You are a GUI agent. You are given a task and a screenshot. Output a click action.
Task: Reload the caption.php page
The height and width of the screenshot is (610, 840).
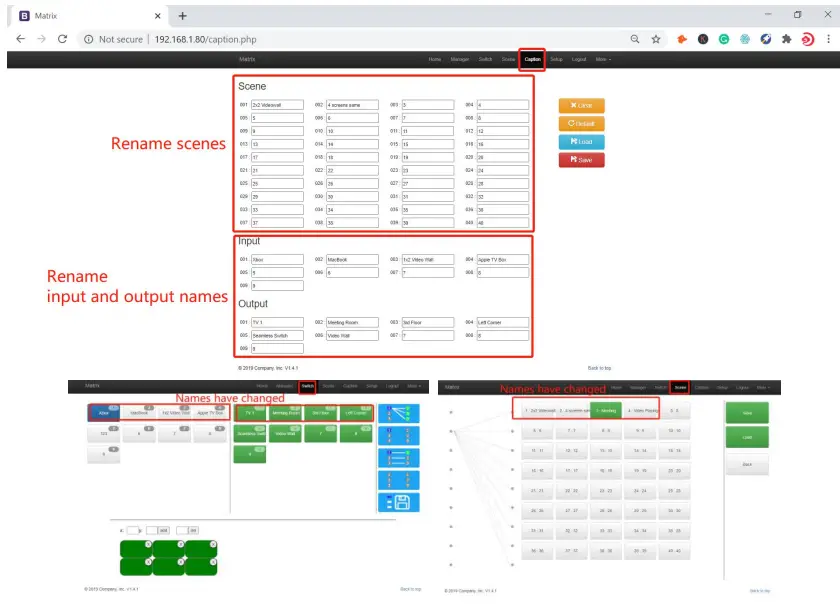62,39
